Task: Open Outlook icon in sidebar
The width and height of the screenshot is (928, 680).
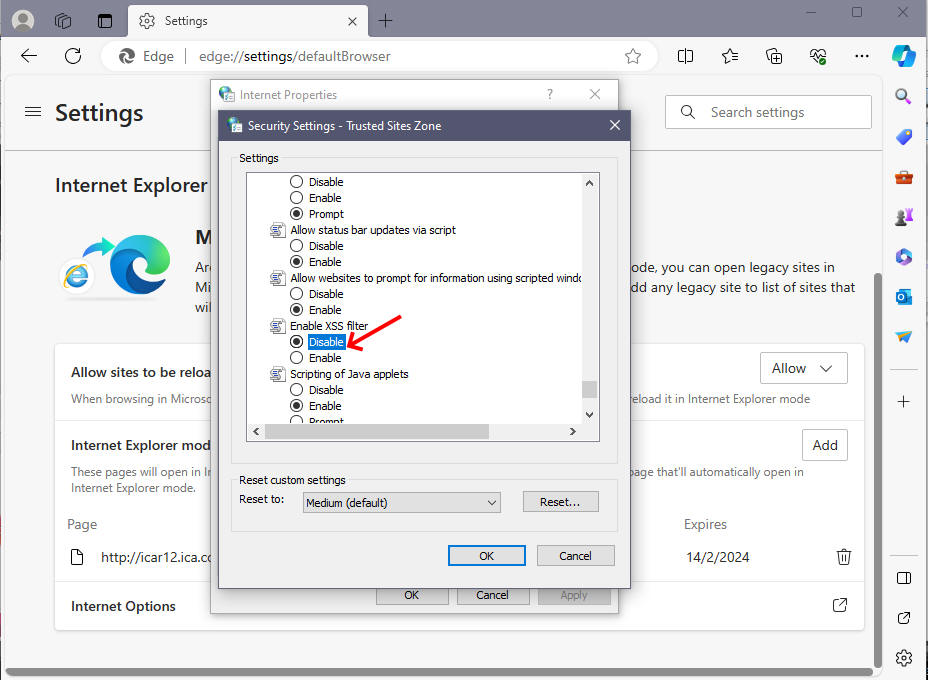Action: (x=904, y=297)
